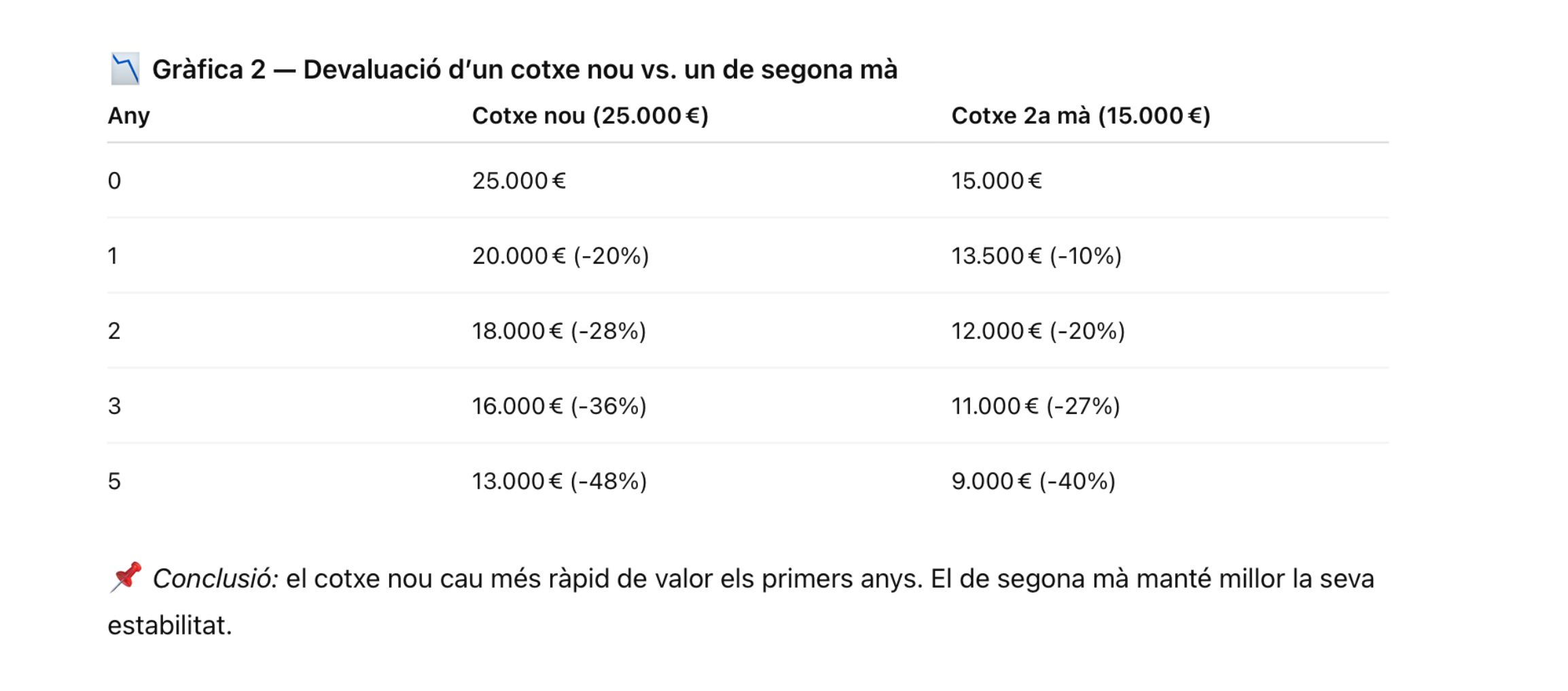The image size is (1568, 691).
Task: Select the 'Cotxe 2a mà (15.000 €)' header
Action: pyautogui.click(x=1080, y=116)
